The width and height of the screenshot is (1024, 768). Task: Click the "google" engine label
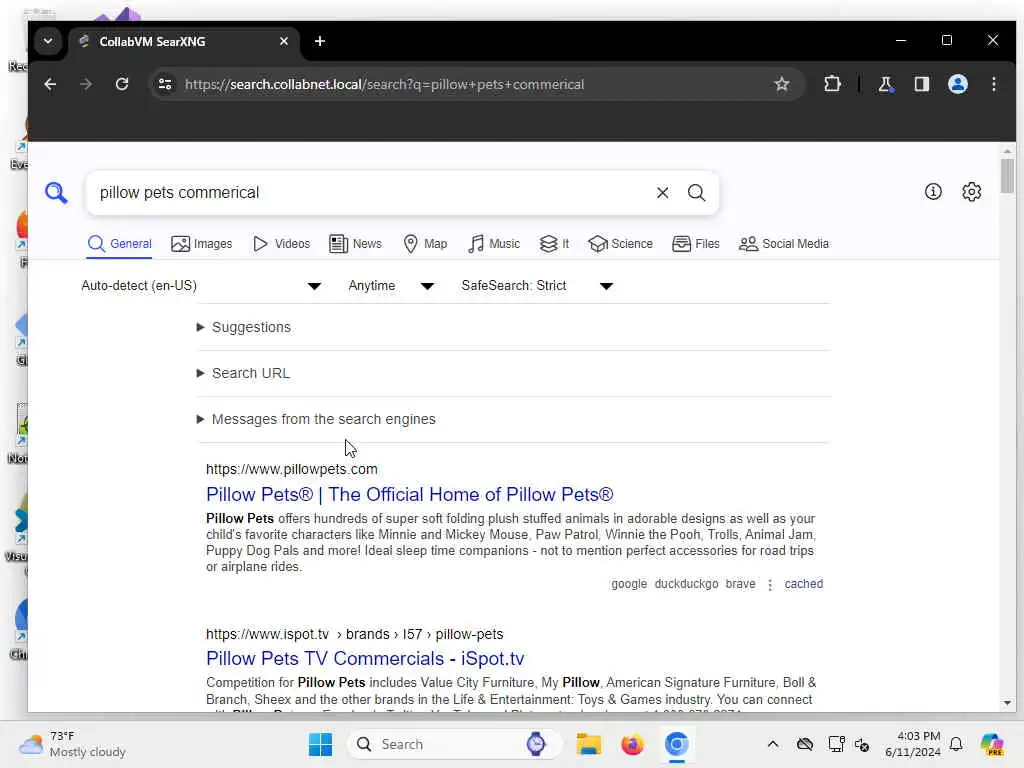tap(629, 584)
